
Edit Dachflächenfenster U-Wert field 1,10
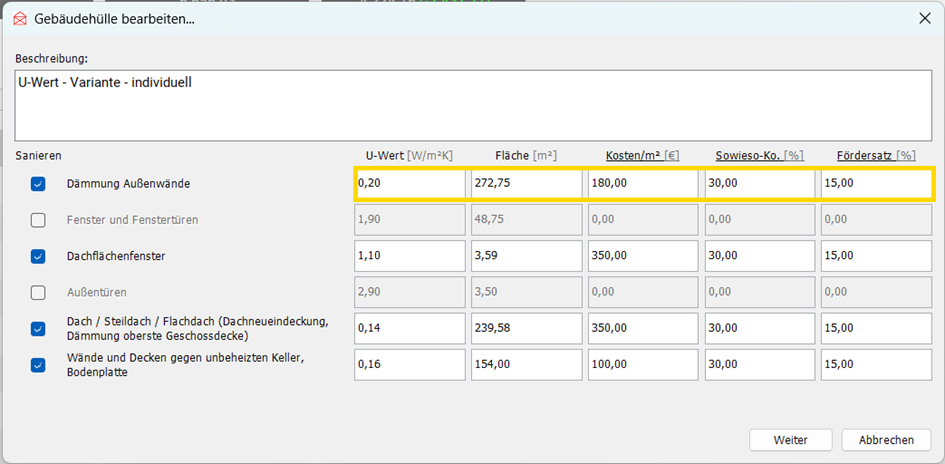[409, 256]
